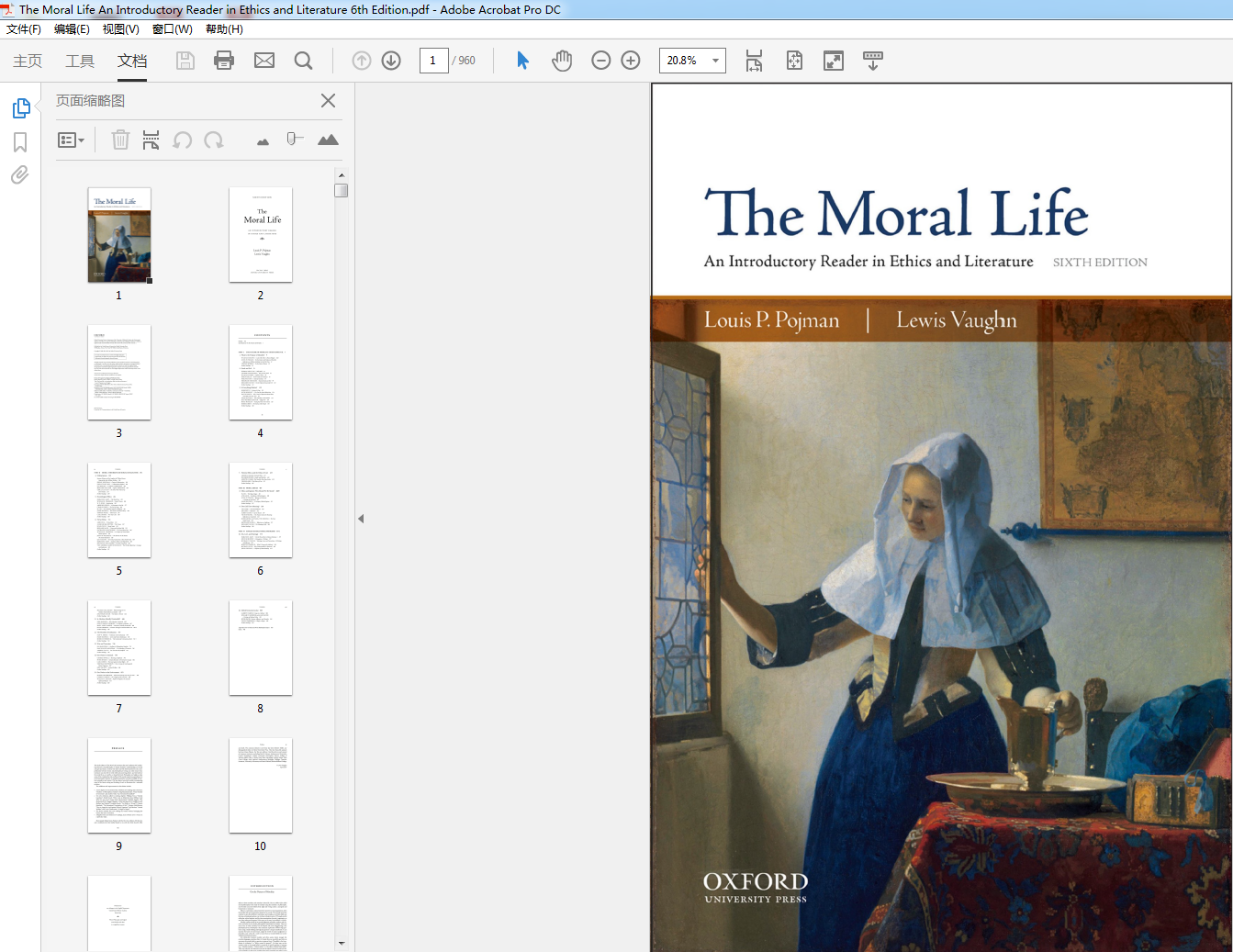
Task: Open the find text magnifier
Action: point(303,61)
